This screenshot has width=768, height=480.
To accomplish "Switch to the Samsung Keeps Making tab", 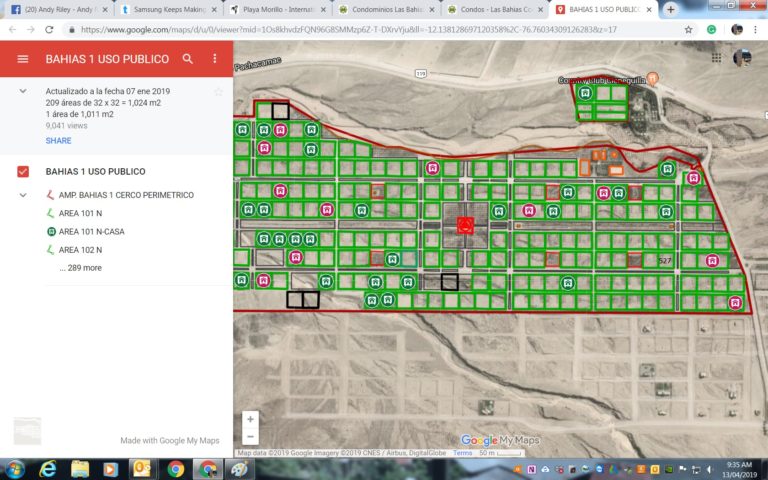I will [x=169, y=9].
